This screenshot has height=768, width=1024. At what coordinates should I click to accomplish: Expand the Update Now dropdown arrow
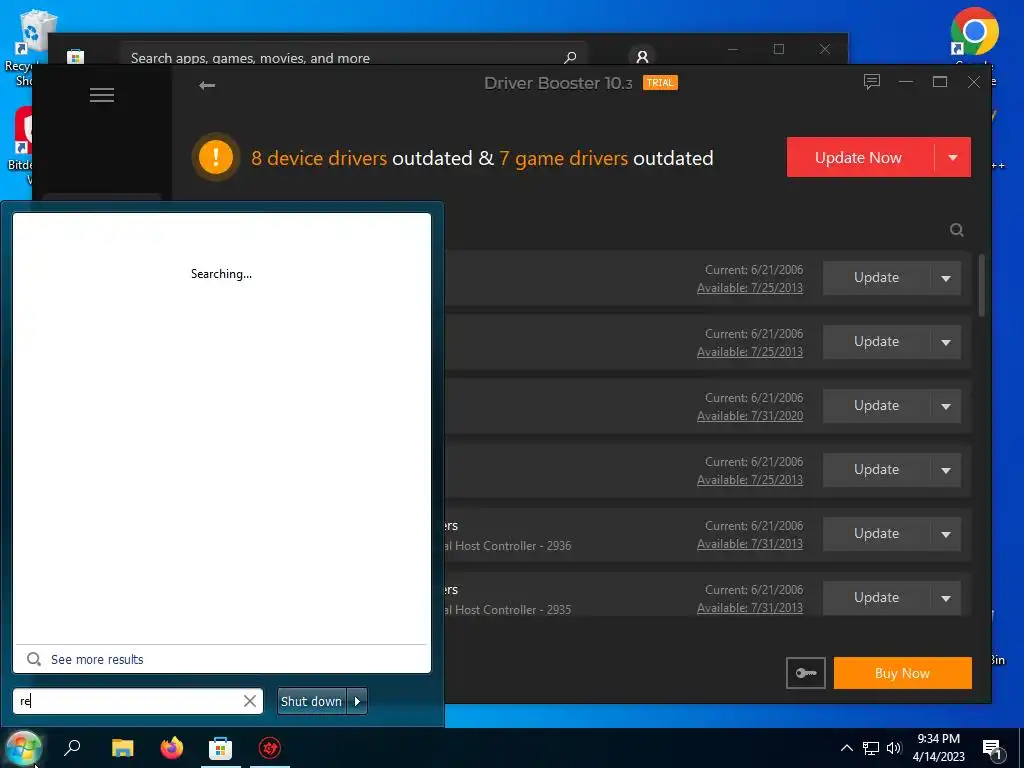point(953,157)
